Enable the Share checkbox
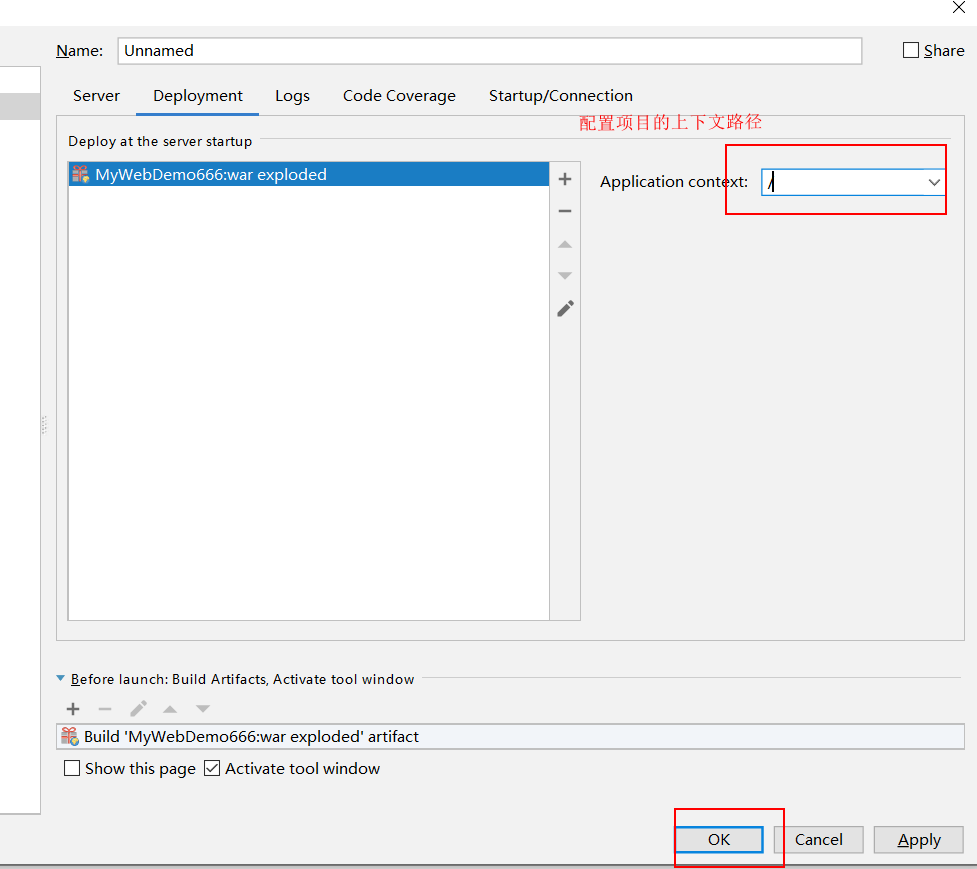Image resolution: width=977 pixels, height=869 pixels. pos(910,50)
